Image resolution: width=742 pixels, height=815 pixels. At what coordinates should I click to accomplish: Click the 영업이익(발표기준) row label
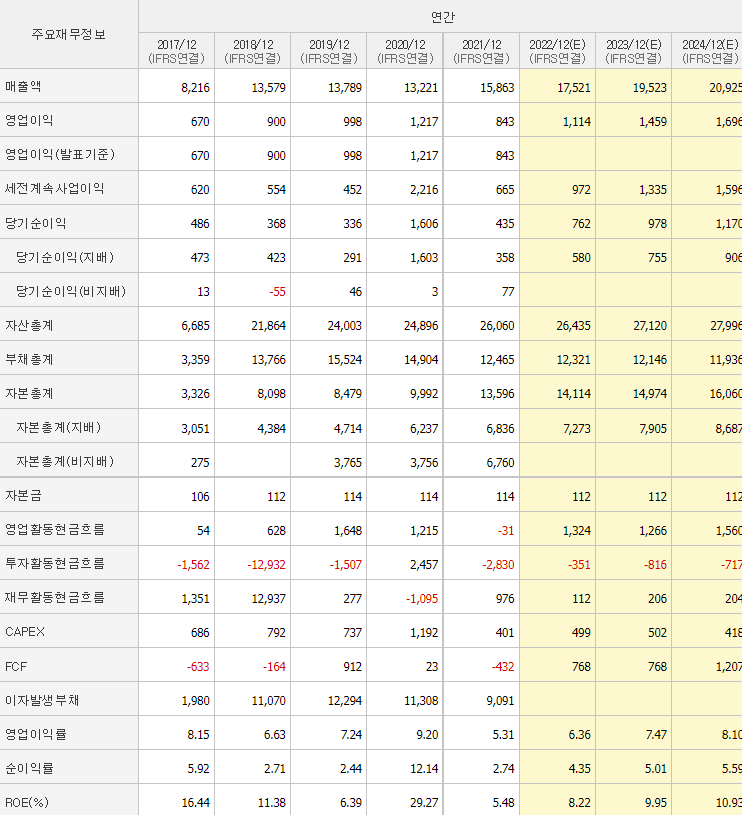(60, 154)
